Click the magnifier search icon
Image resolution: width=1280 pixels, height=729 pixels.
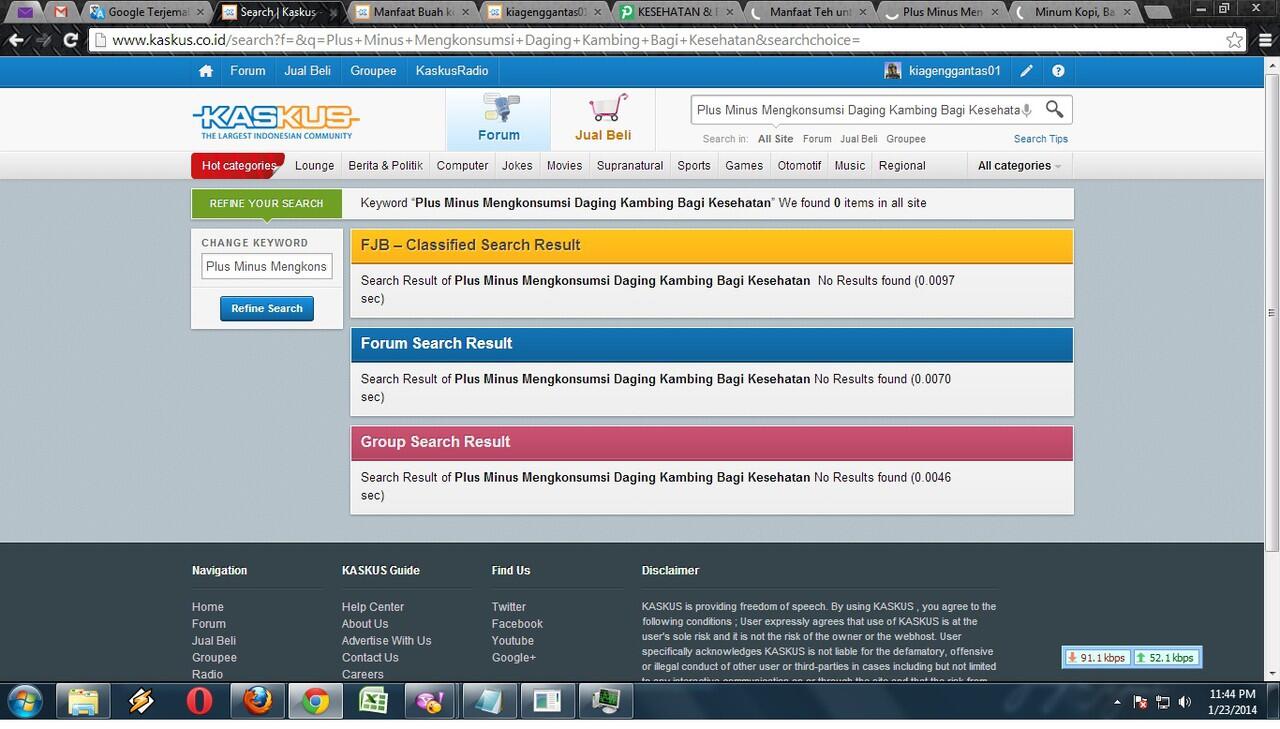tap(1054, 109)
